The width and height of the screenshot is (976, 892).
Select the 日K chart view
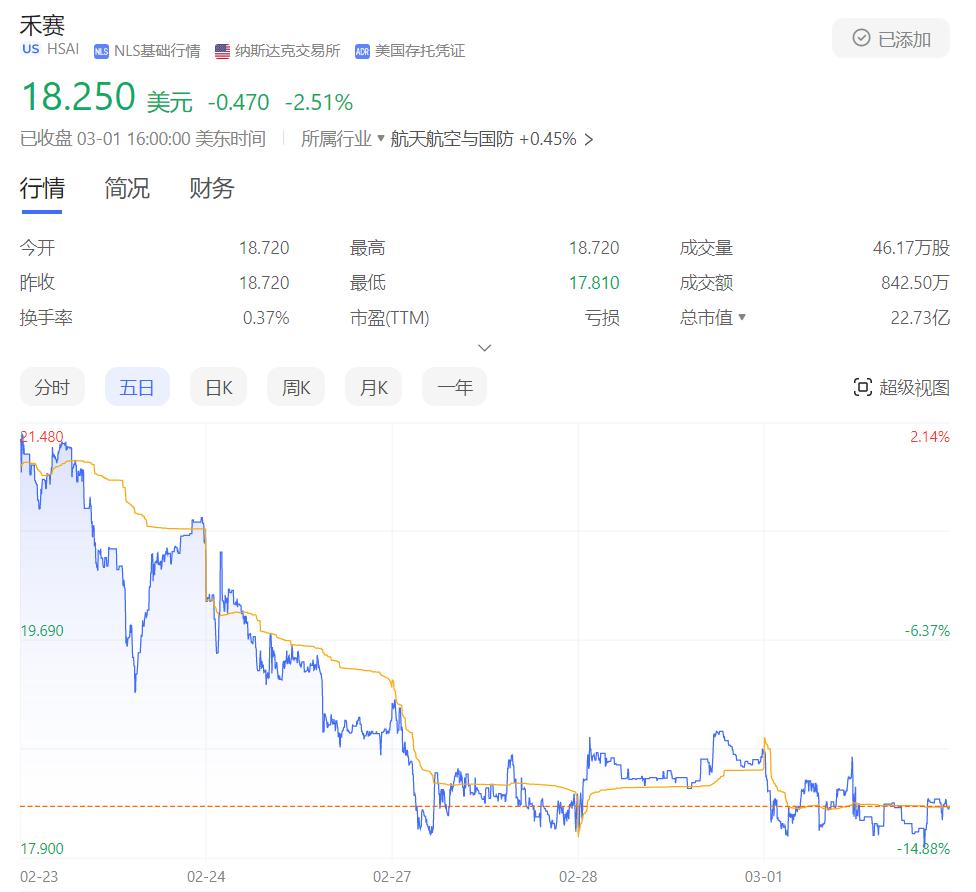[x=218, y=386]
